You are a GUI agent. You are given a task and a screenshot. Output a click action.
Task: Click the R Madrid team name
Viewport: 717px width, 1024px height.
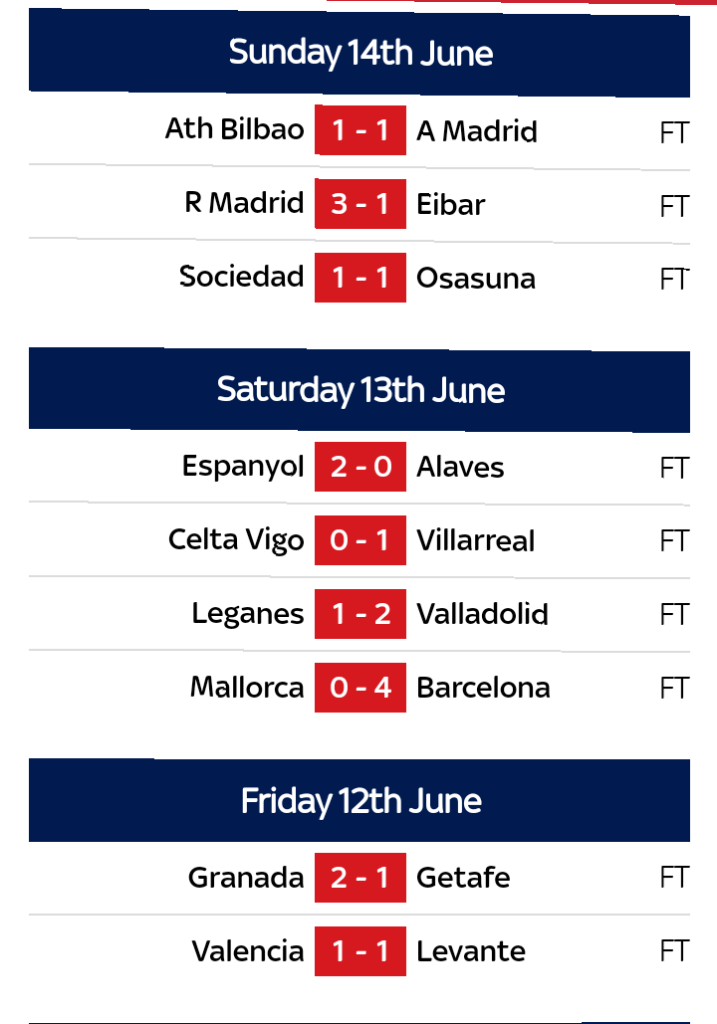point(244,204)
